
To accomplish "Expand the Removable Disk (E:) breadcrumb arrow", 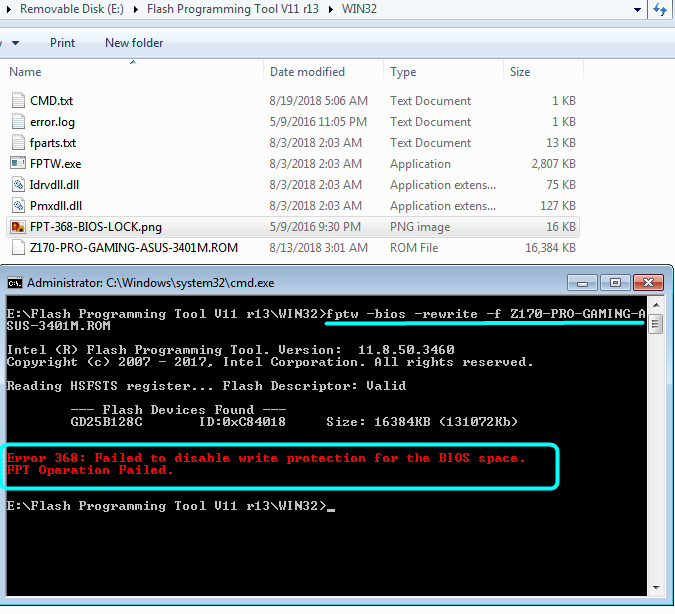I will (x=136, y=9).
